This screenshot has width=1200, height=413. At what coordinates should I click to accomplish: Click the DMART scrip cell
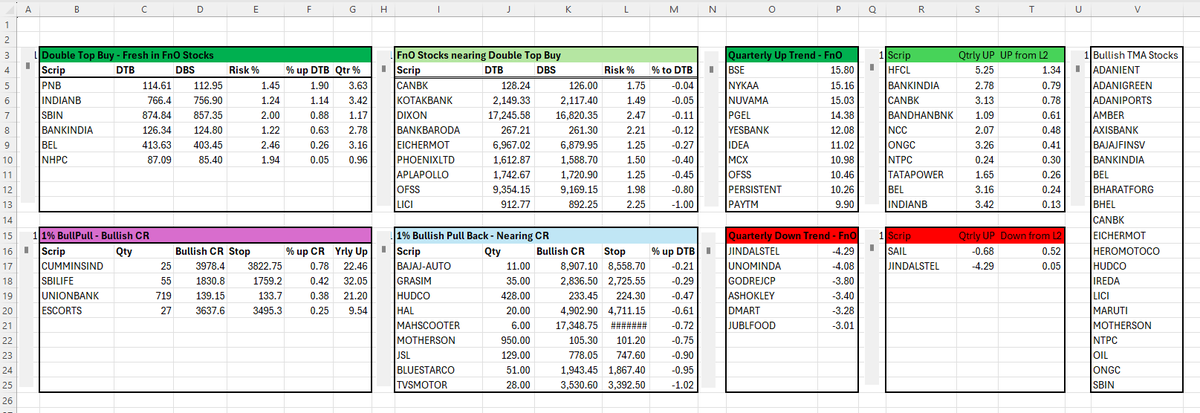coord(772,311)
